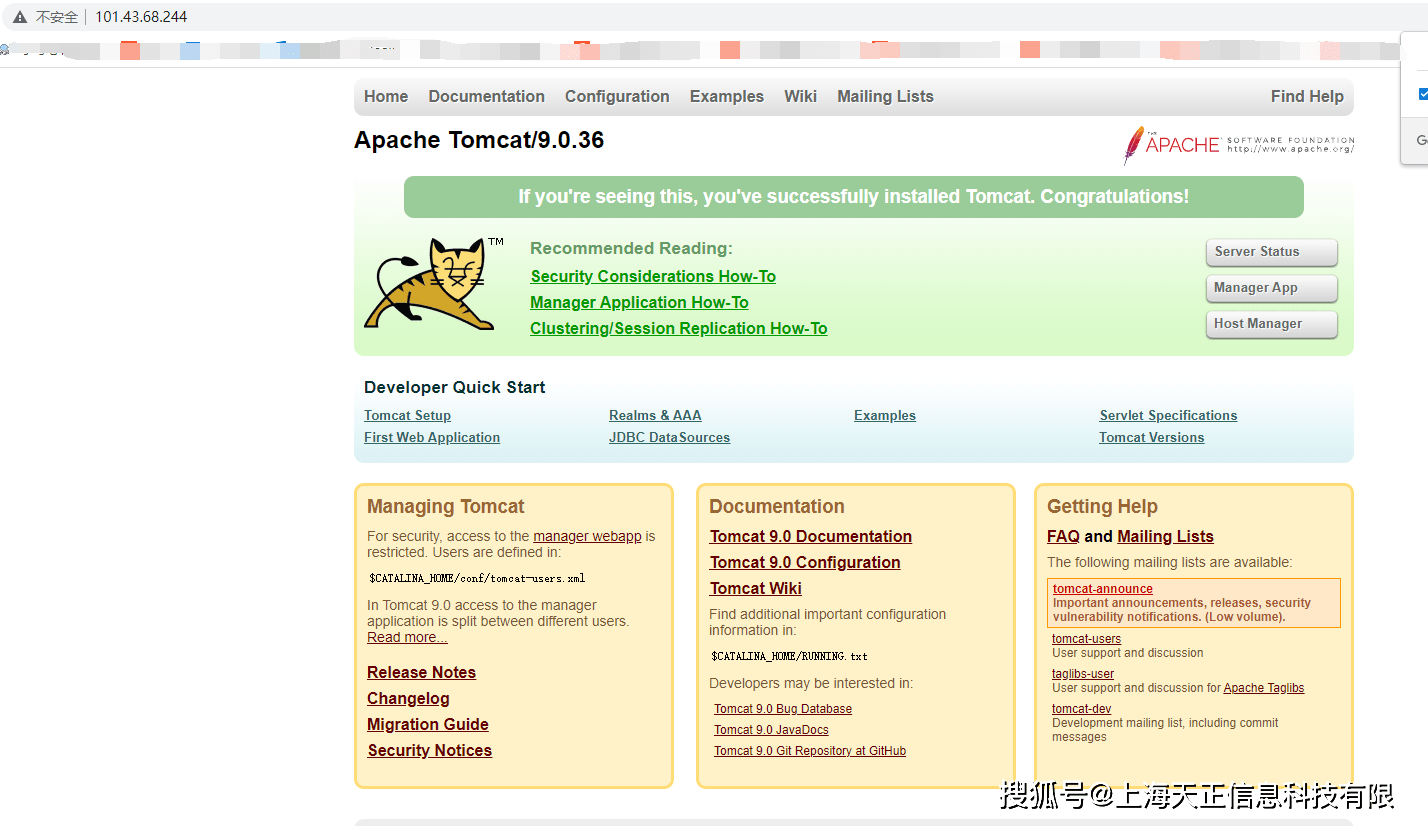Viewport: 1428px width, 826px height.
Task: Follow the manager webapp link
Action: pyautogui.click(x=587, y=536)
